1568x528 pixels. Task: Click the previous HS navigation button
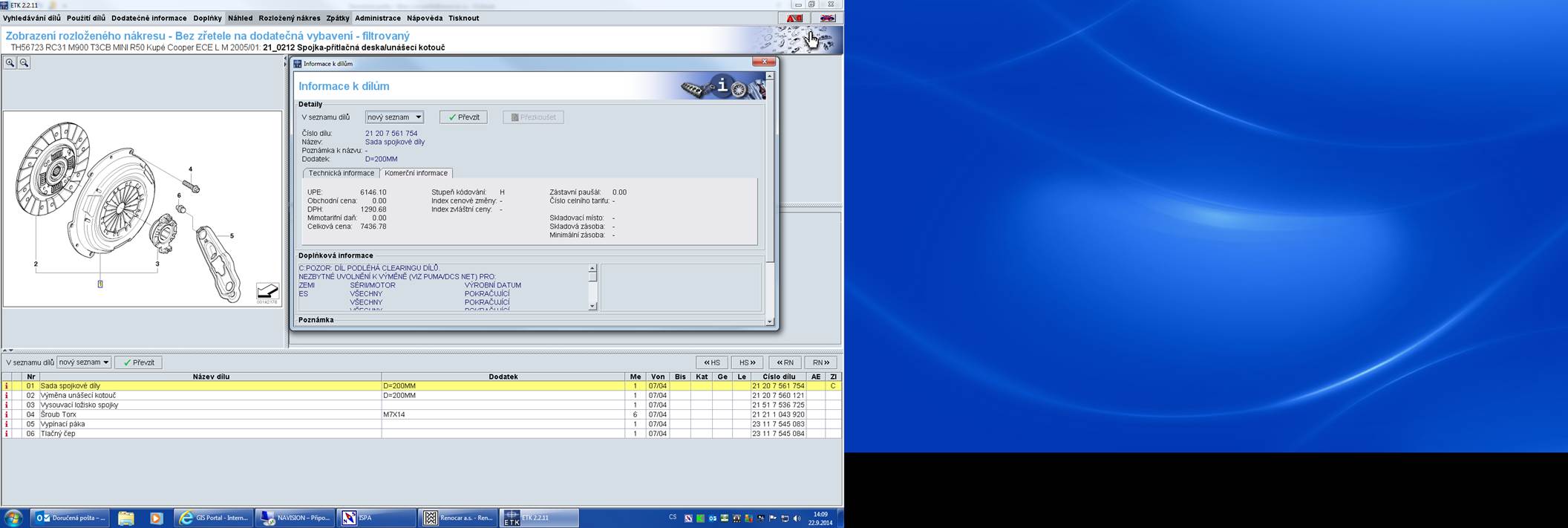[x=711, y=362]
